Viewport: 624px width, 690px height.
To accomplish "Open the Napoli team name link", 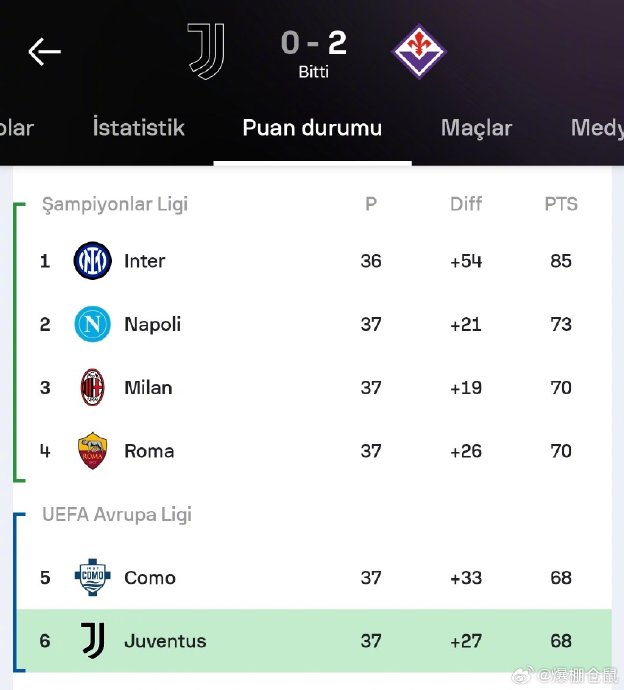I will [152, 325].
